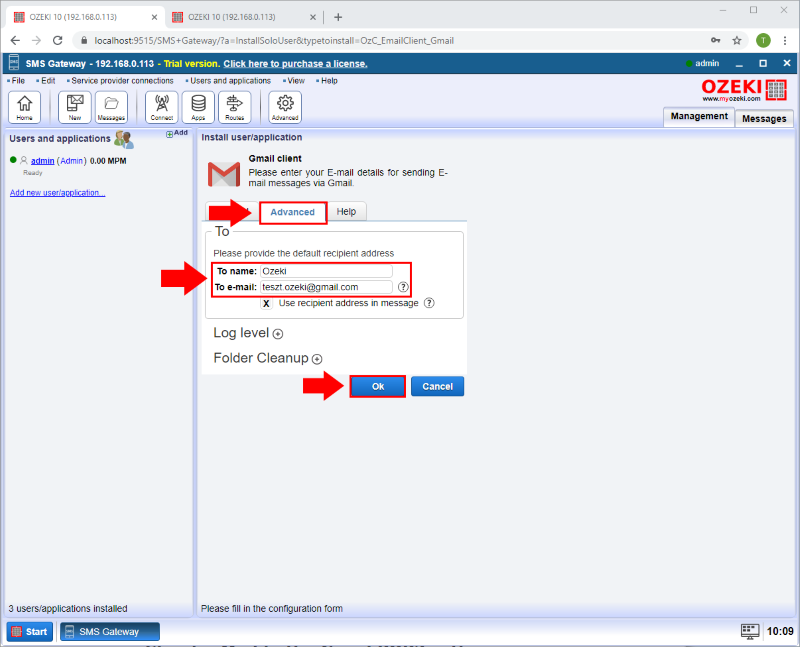Close the first OZEKI 10 browser tab
The width and height of the screenshot is (800, 647).
point(155,17)
